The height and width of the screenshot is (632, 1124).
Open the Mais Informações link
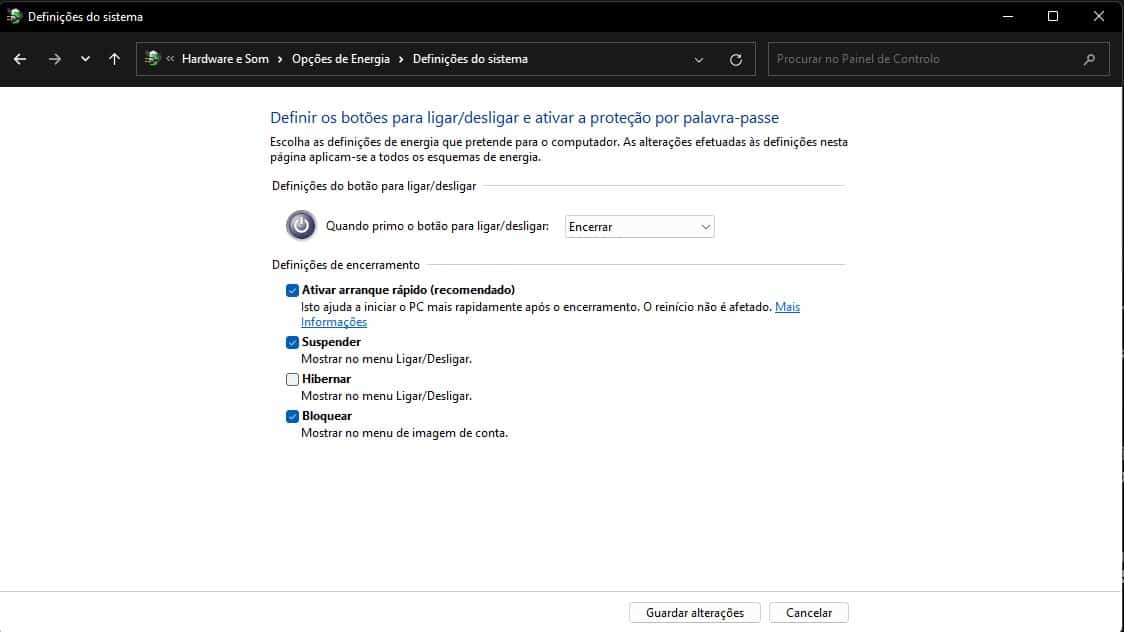pos(787,307)
